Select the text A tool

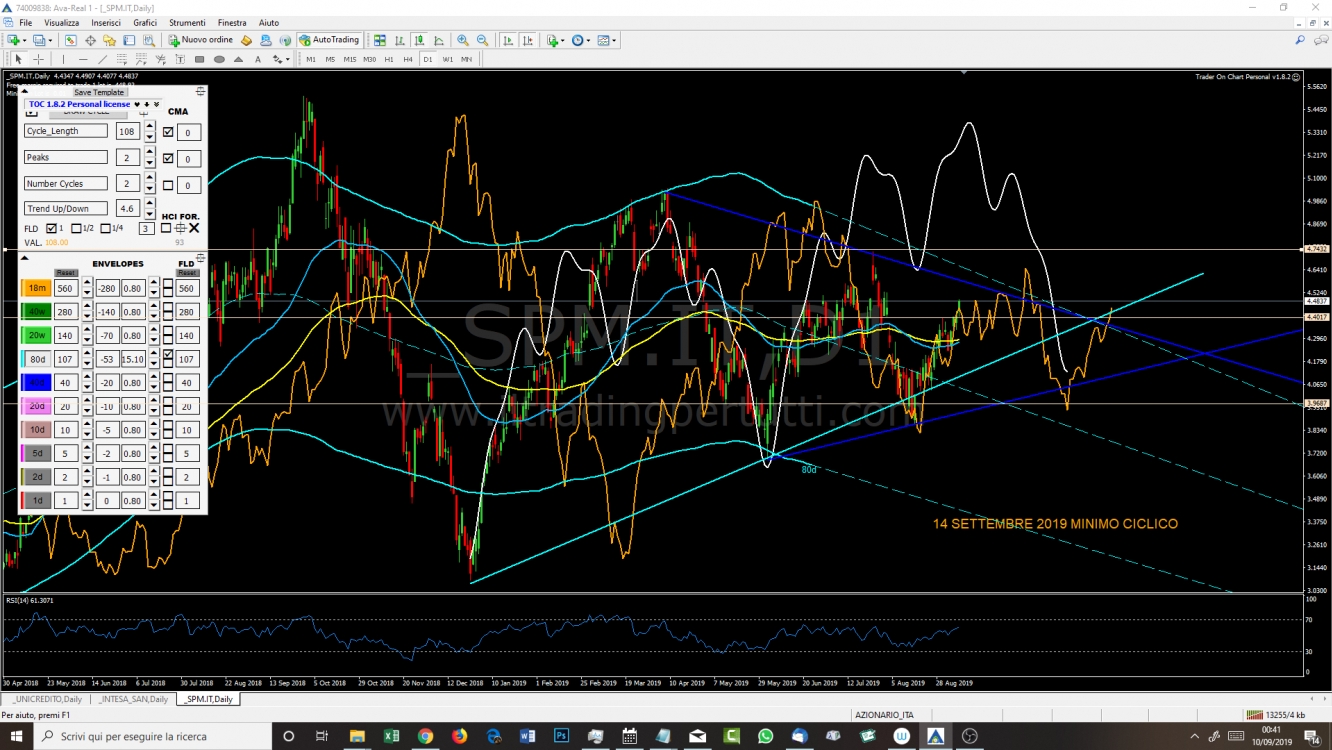coord(258,59)
